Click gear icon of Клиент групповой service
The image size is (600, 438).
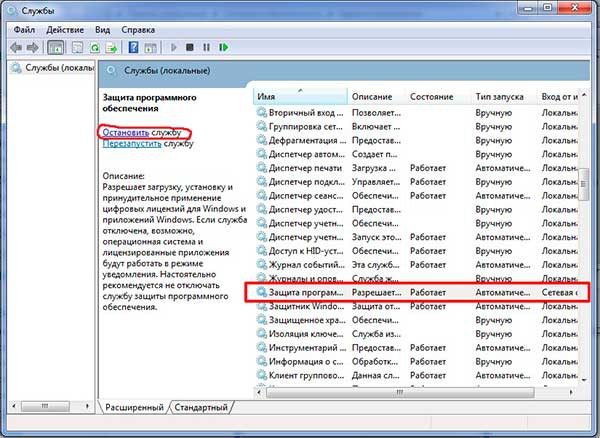coord(261,375)
